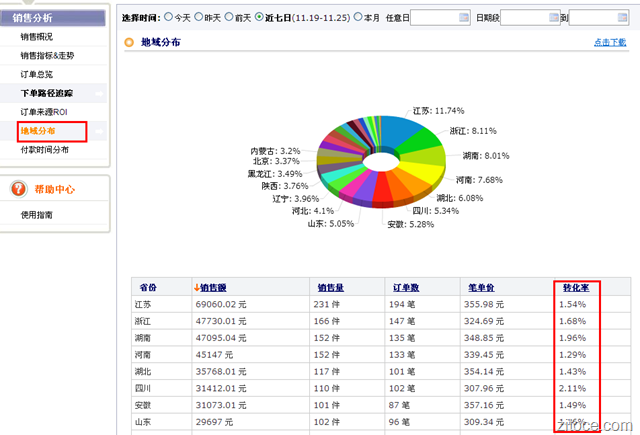Open 使用指南 under help center
This screenshot has height=435, width=640.
[38, 214]
